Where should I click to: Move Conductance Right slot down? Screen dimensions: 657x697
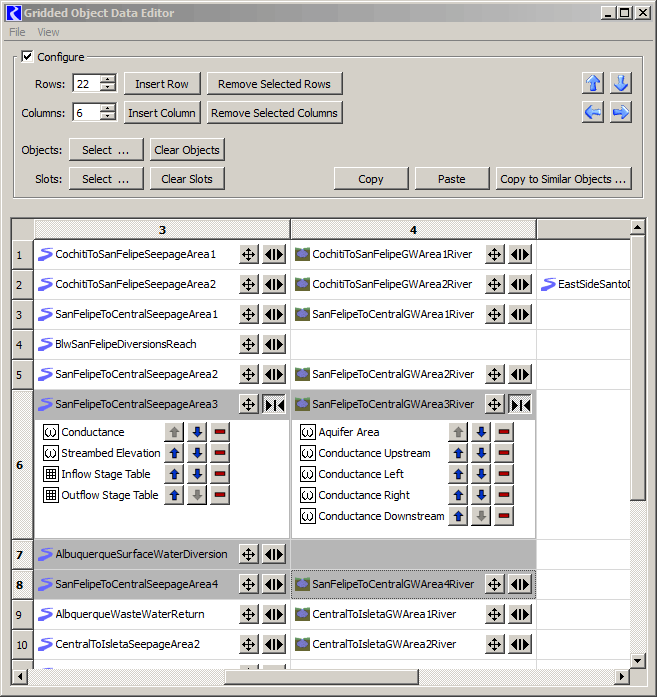(481, 495)
